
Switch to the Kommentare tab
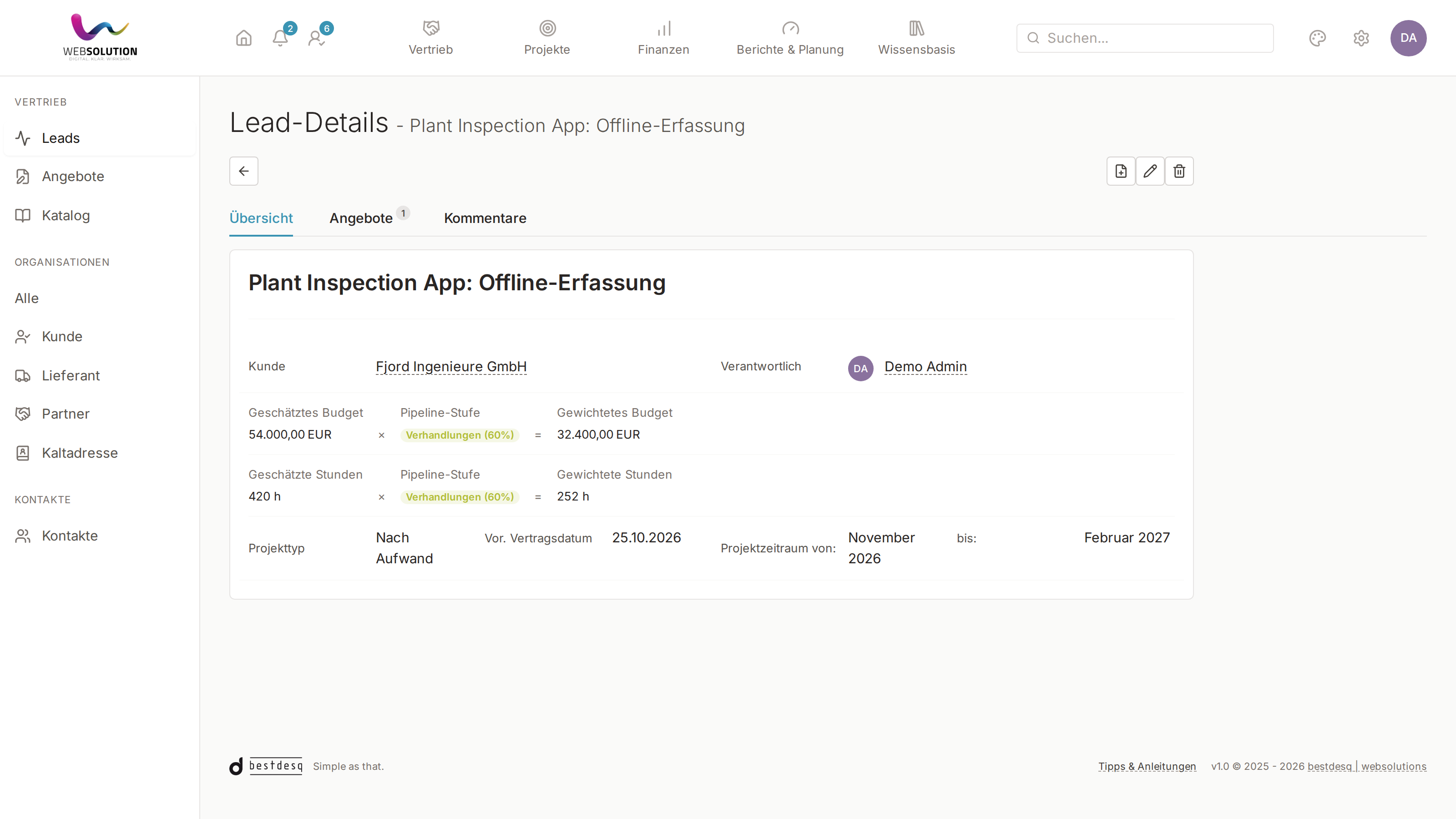(485, 218)
